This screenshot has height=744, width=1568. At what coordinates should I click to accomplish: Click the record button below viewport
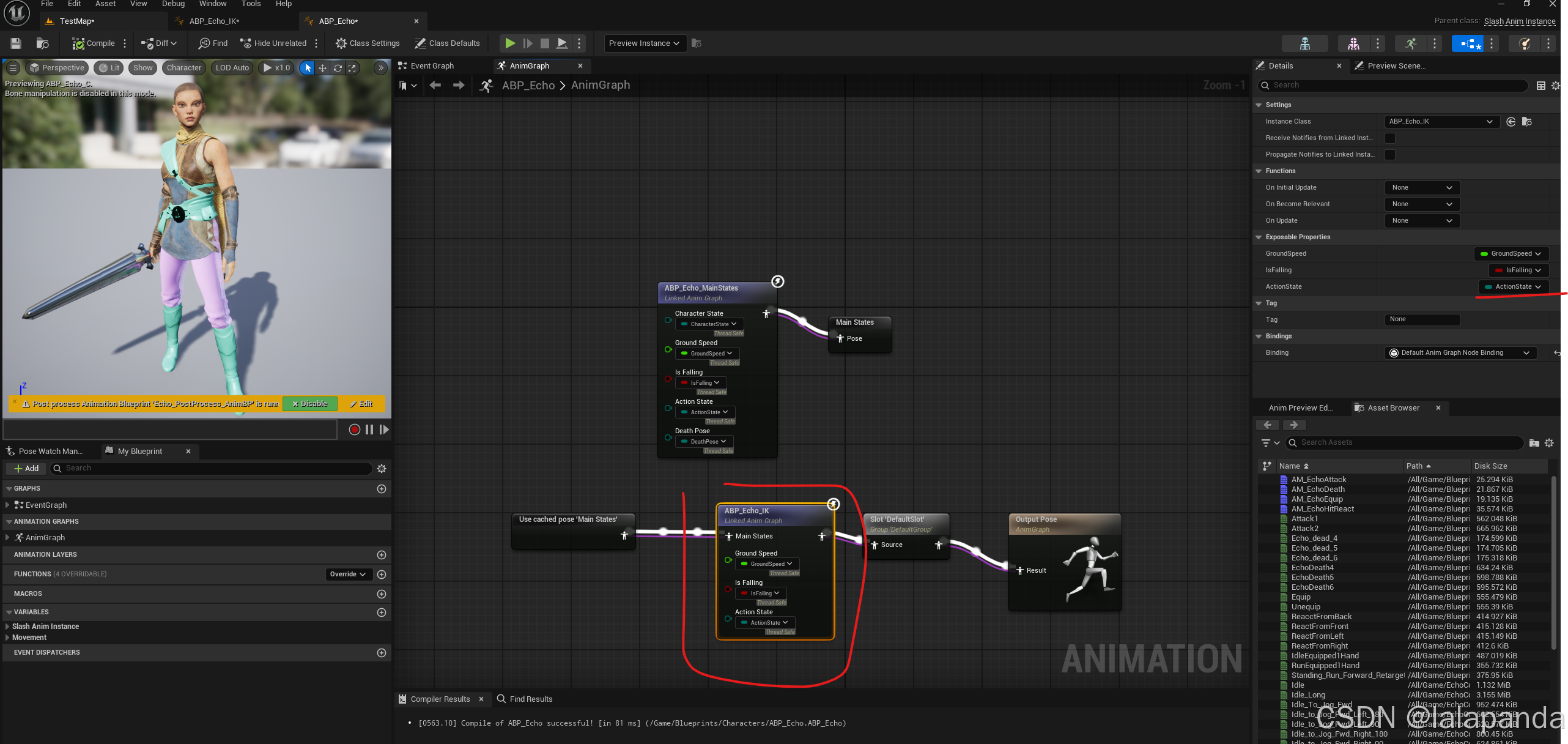pyautogui.click(x=354, y=430)
